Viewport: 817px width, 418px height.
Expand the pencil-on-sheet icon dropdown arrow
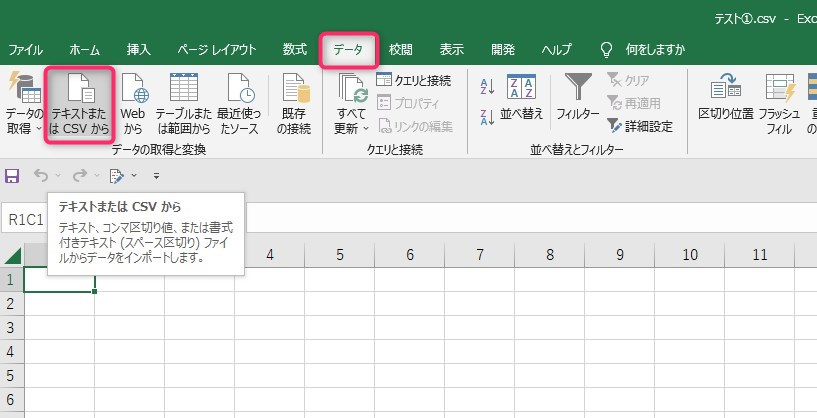click(x=134, y=176)
